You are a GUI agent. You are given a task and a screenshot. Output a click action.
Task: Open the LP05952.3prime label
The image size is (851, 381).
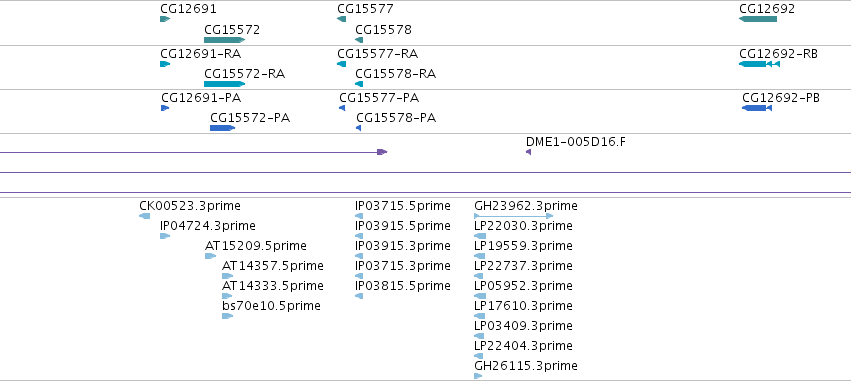coord(523,285)
